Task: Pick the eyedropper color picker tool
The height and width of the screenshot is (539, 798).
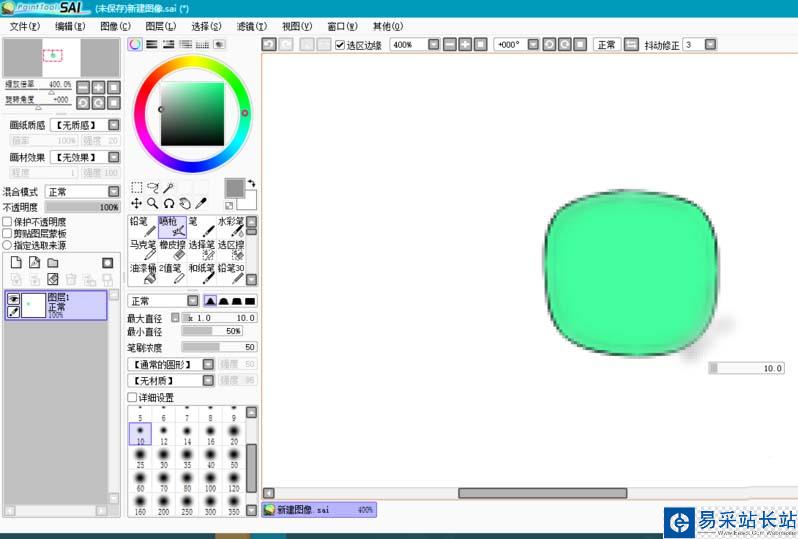Action: pyautogui.click(x=201, y=204)
